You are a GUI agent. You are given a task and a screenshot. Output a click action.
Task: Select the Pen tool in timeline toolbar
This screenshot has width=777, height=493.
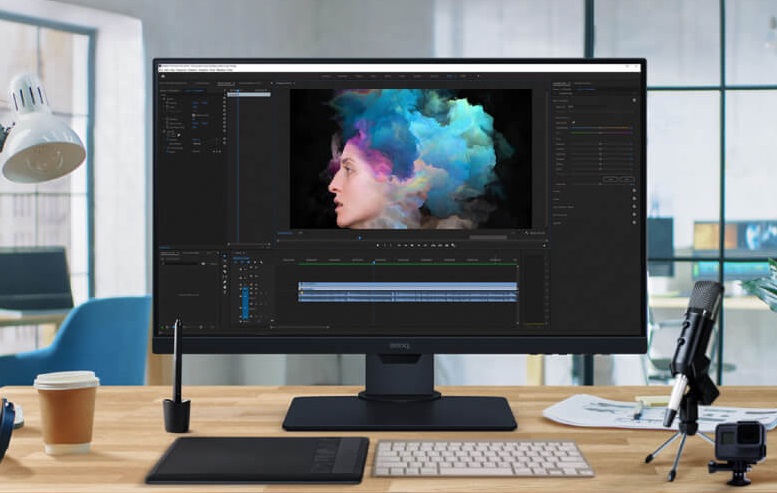pos(224,282)
